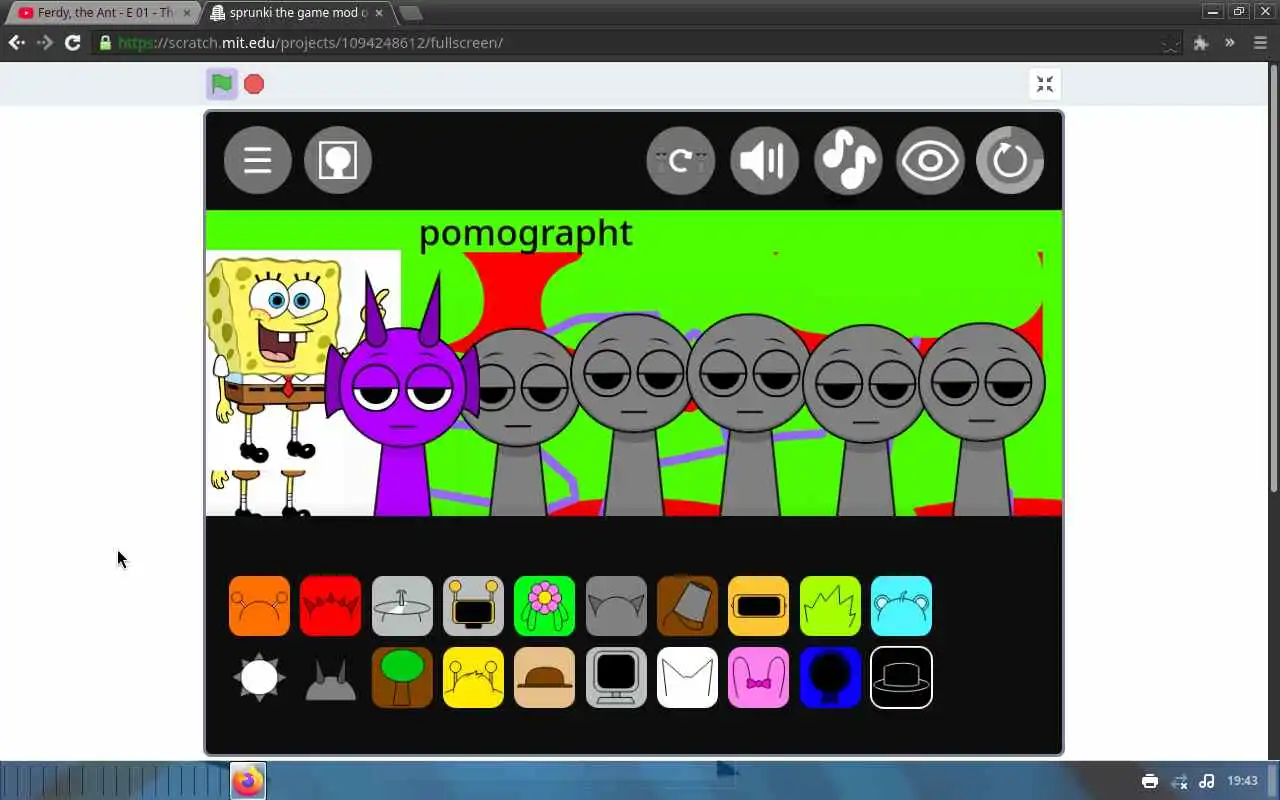
Task: Select the yellow-orange visor screen icon
Action: (x=758, y=606)
